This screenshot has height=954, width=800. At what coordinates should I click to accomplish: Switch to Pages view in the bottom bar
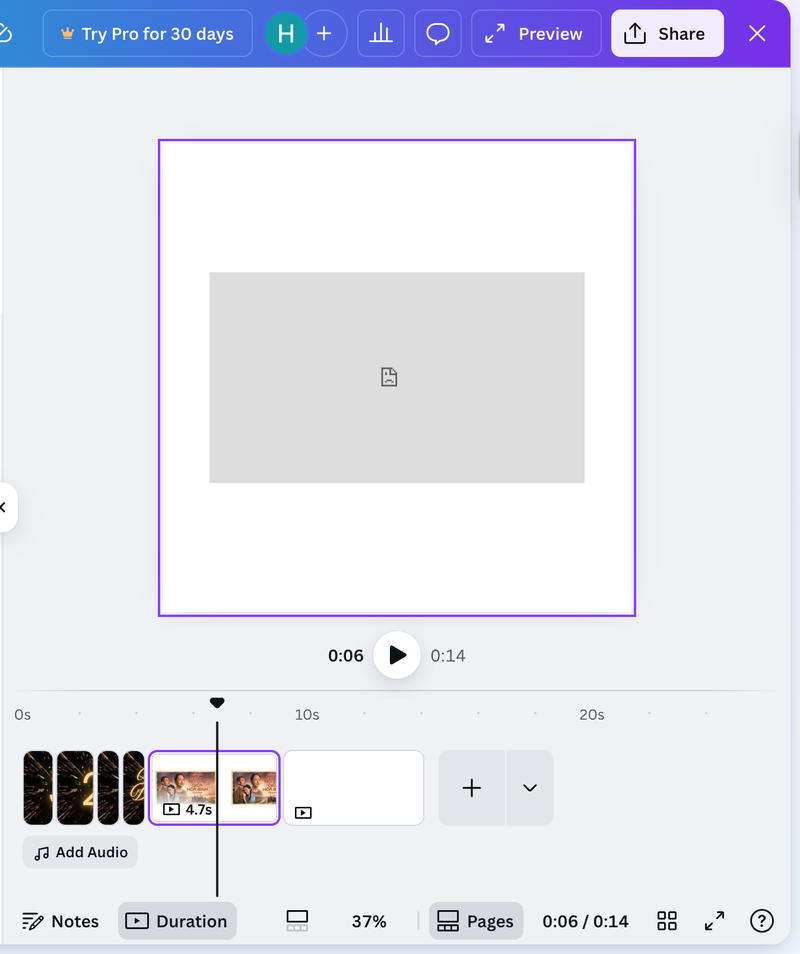coord(476,921)
